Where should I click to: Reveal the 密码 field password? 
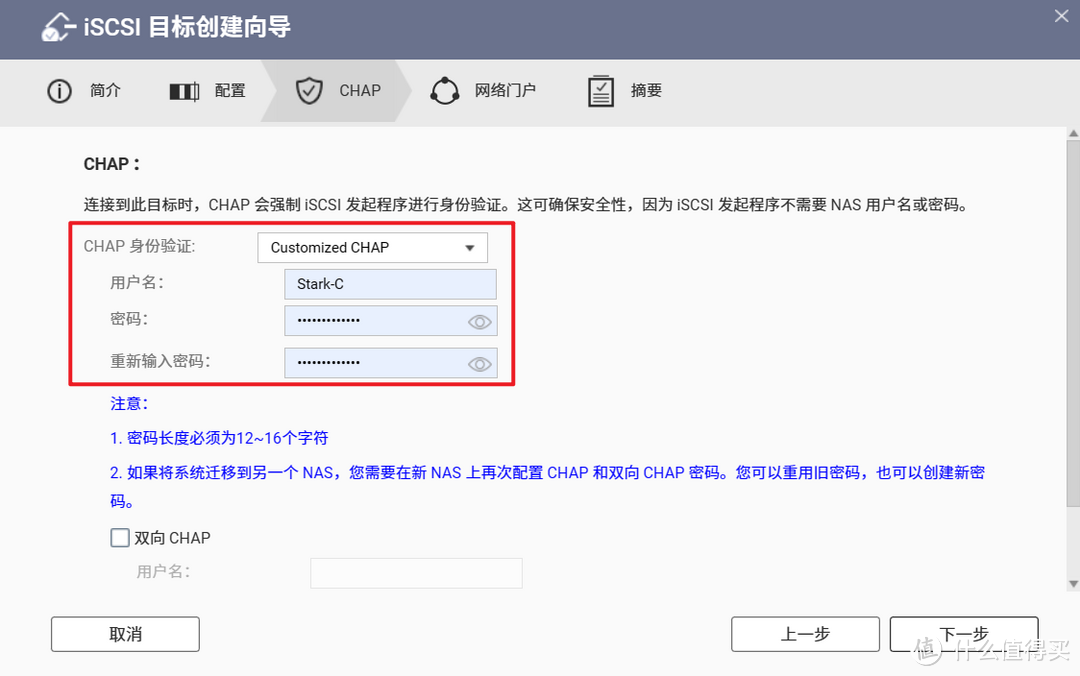pyautogui.click(x=478, y=320)
